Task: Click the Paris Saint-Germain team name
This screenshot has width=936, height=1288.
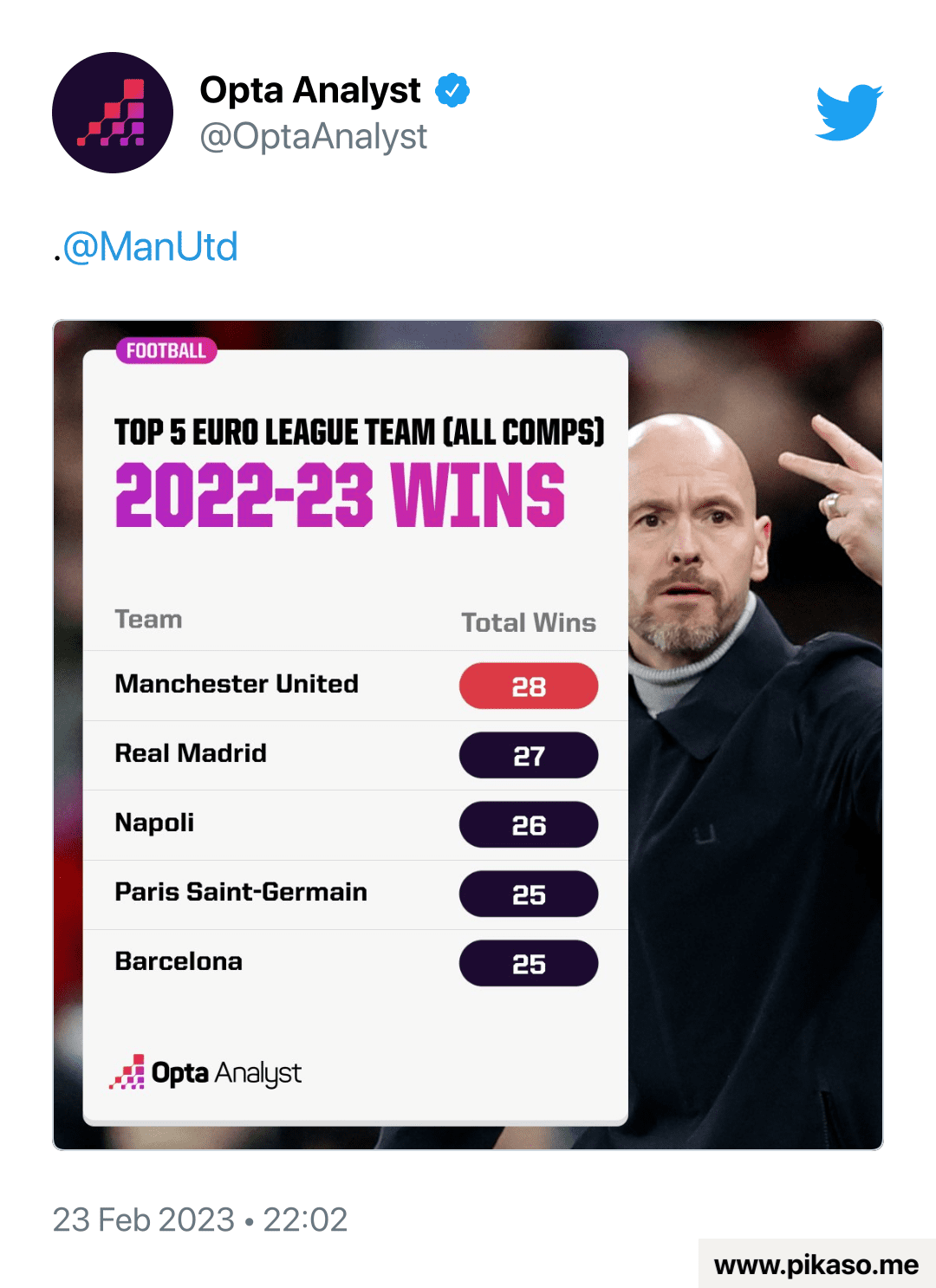Action: 241,892
